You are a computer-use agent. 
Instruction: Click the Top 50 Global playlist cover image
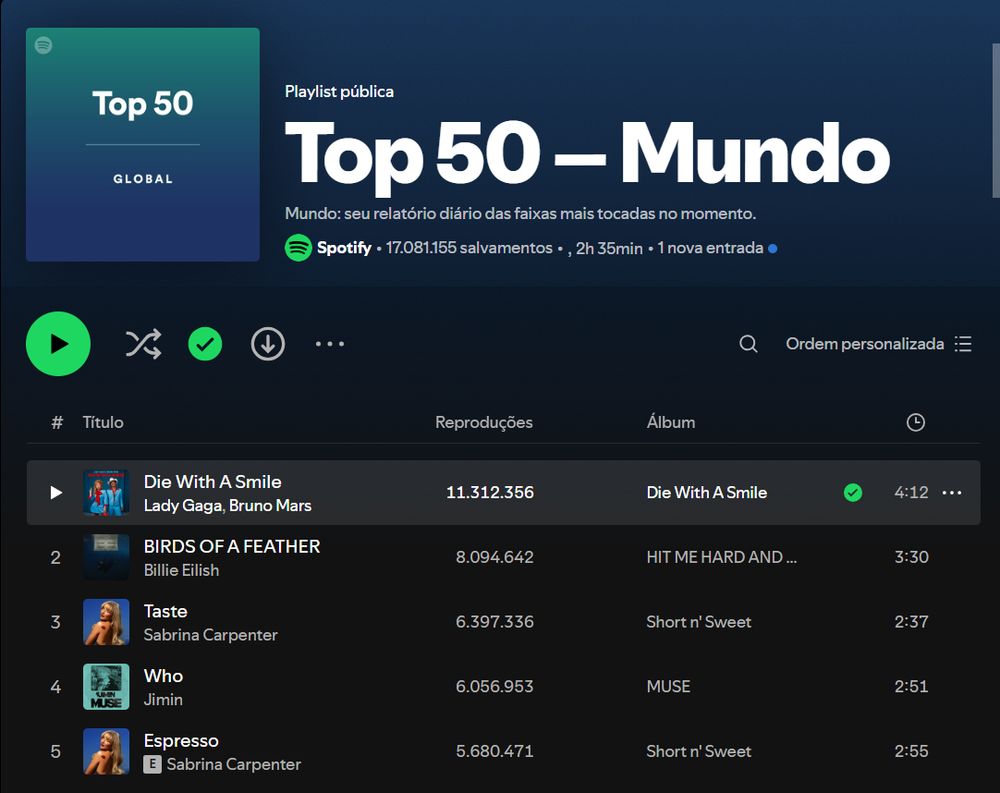[x=143, y=144]
